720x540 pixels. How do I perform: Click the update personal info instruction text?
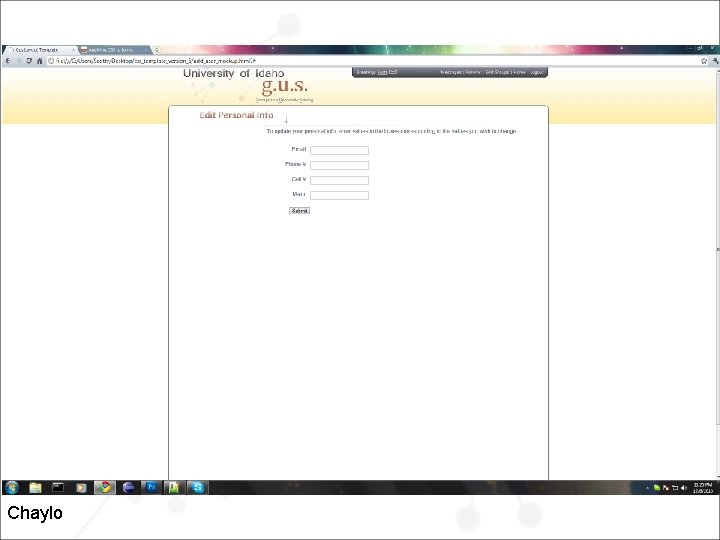391,131
